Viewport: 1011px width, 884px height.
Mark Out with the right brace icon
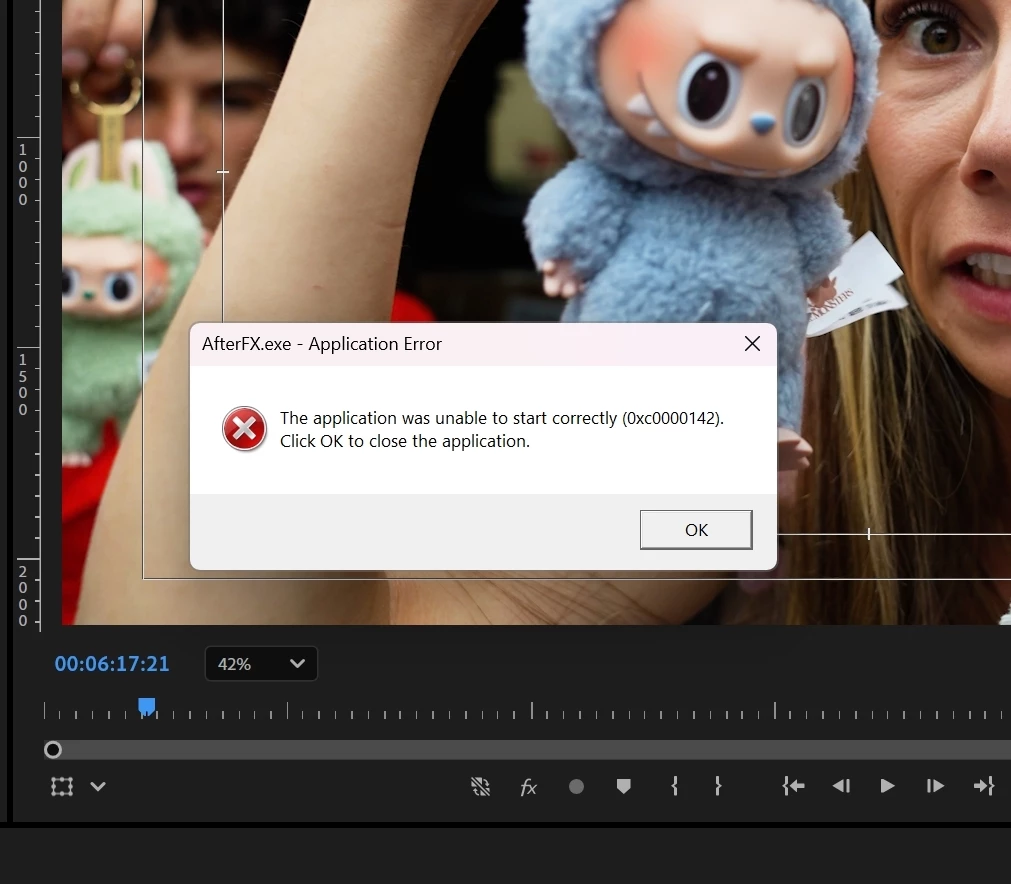(x=718, y=786)
